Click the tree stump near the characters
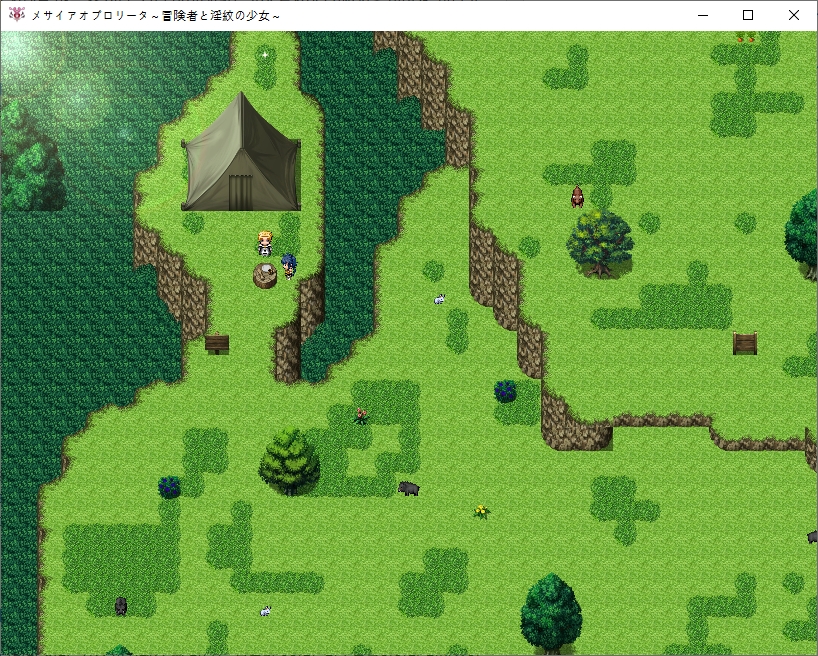 point(265,276)
